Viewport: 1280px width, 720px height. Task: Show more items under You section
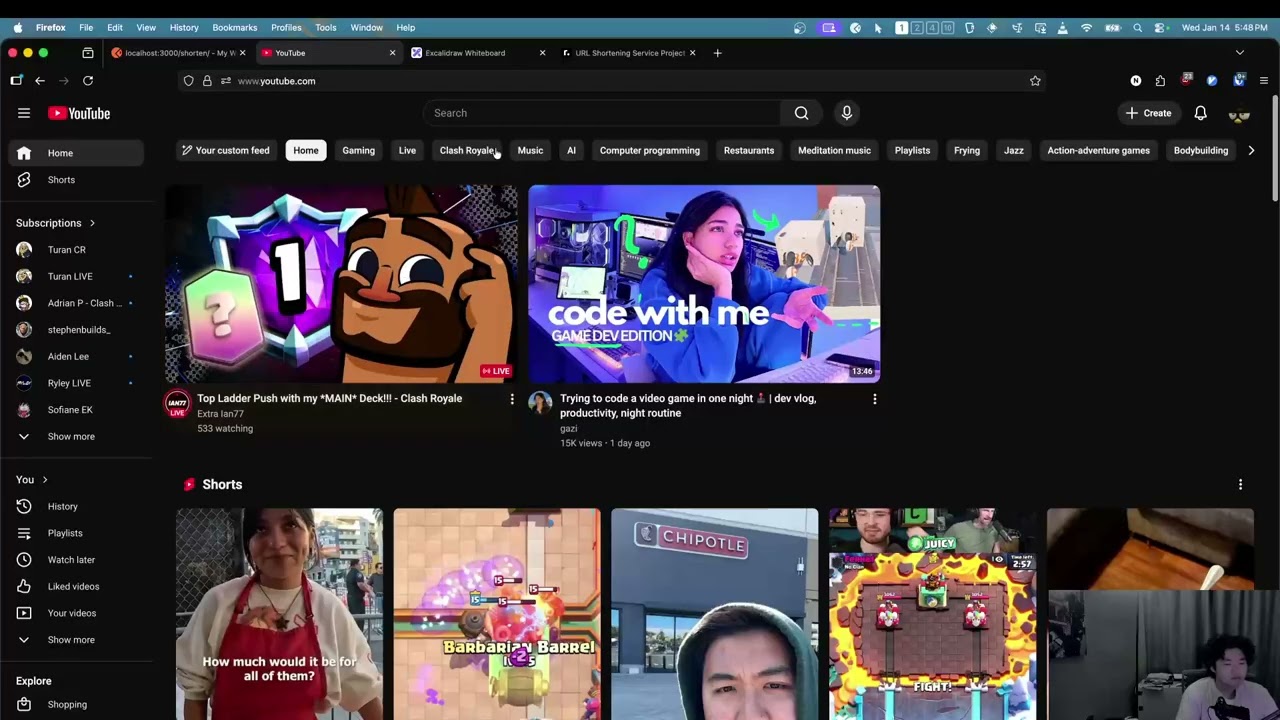[x=76, y=640]
